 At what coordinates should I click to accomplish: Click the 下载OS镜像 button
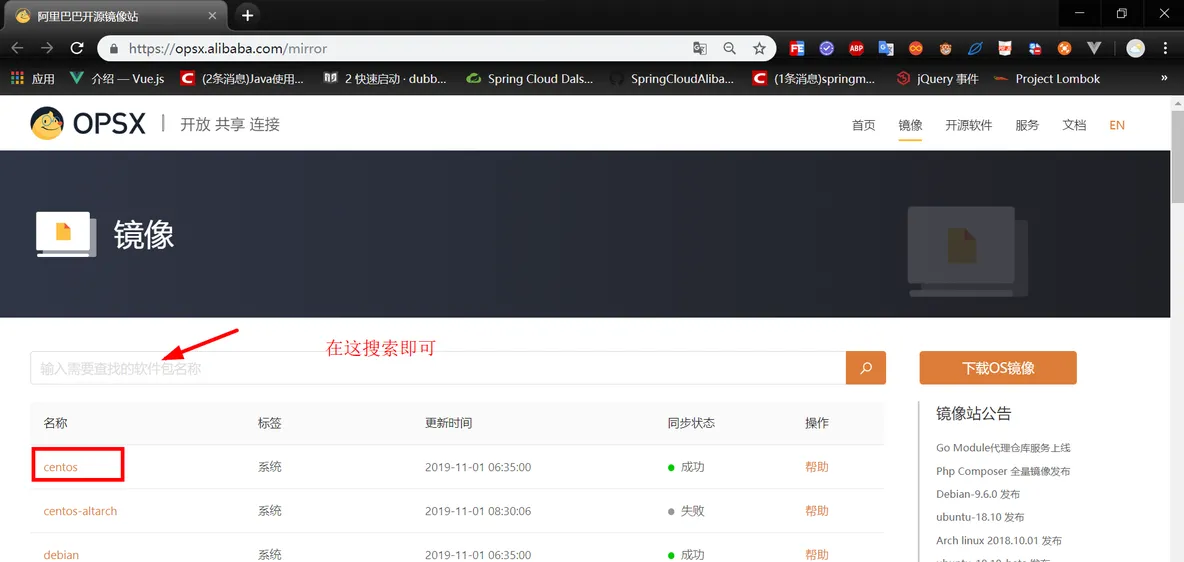(x=998, y=368)
